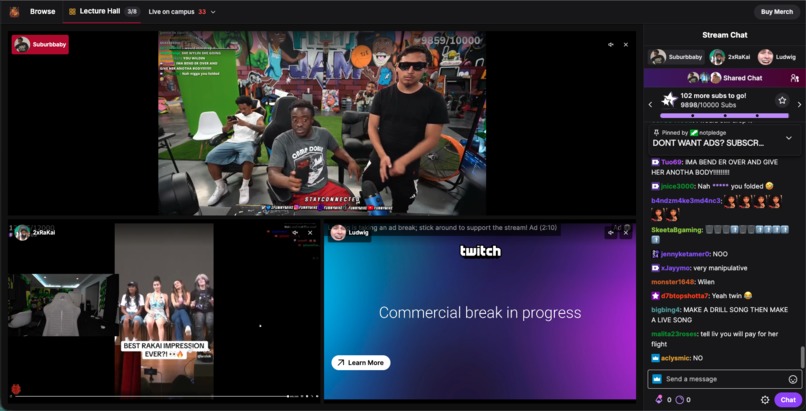Click the "Stream Chat" panel heading
The height and width of the screenshot is (411, 806).
[725, 35]
